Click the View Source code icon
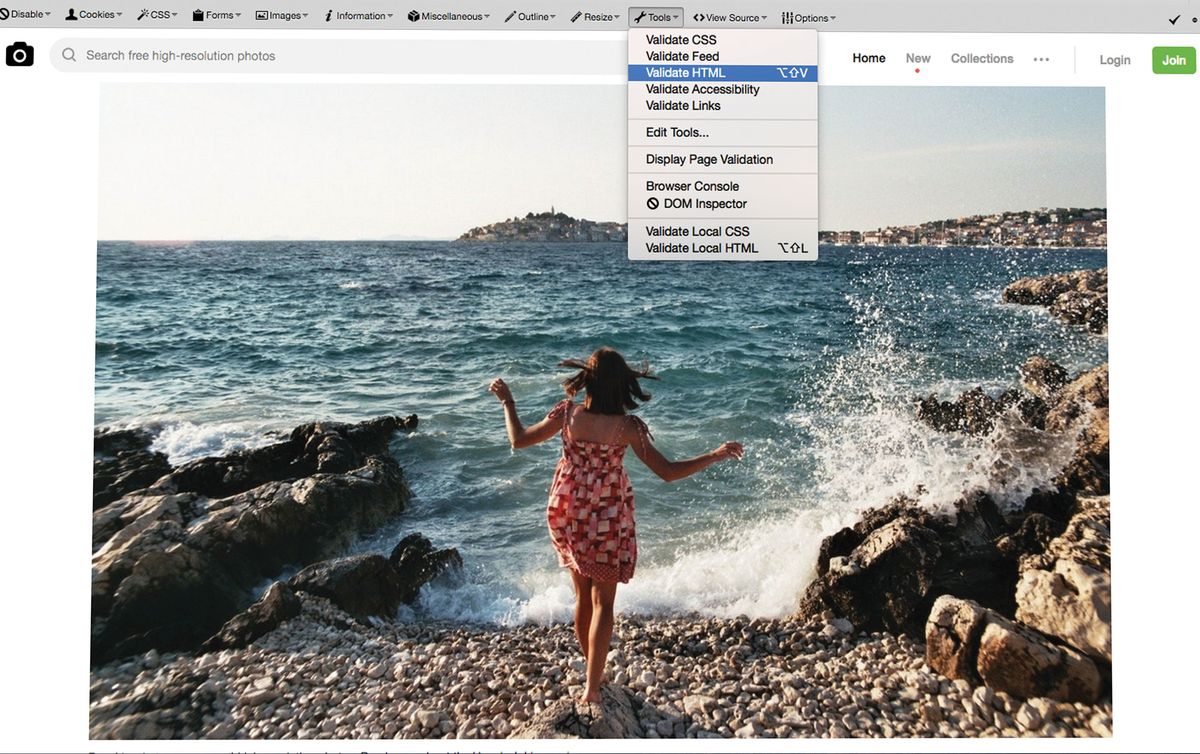The image size is (1200, 754). 697,17
